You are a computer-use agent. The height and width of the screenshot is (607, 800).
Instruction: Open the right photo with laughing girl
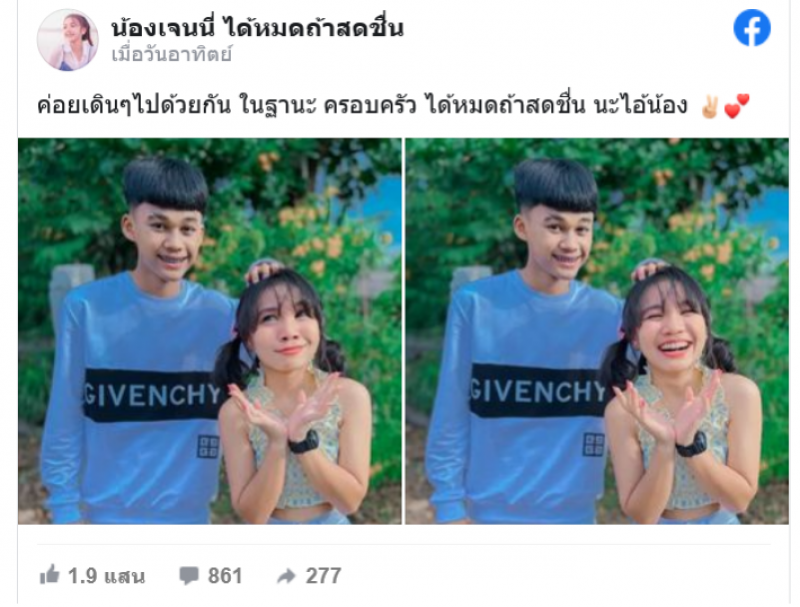tap(597, 331)
